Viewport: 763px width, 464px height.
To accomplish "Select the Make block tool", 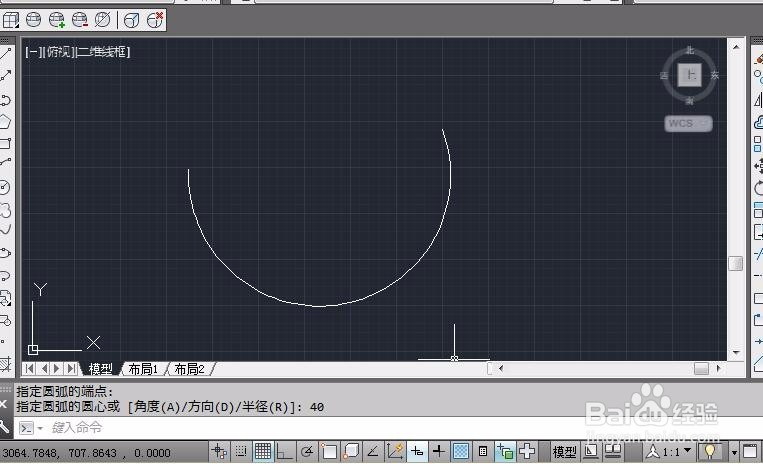I will (x=6, y=321).
